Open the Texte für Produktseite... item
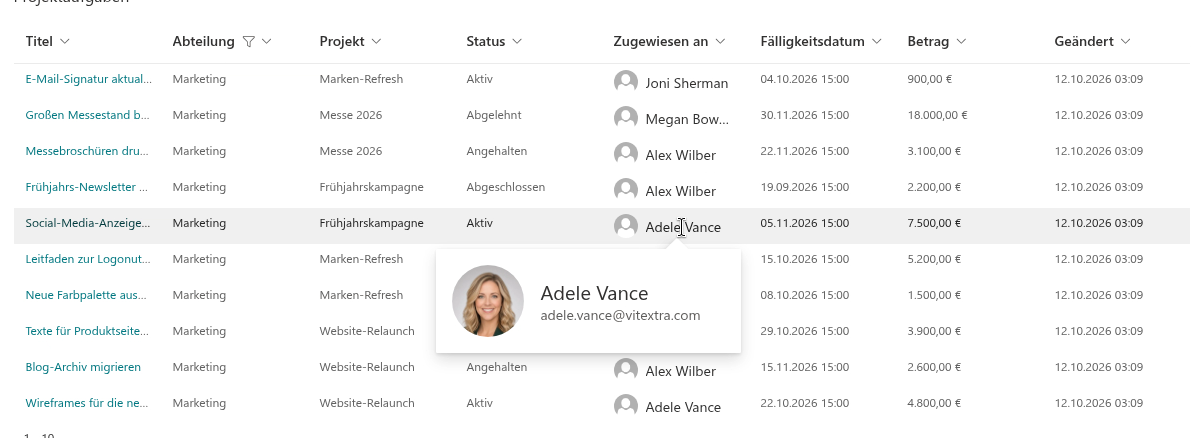The width and height of the screenshot is (1200, 438). coord(88,331)
